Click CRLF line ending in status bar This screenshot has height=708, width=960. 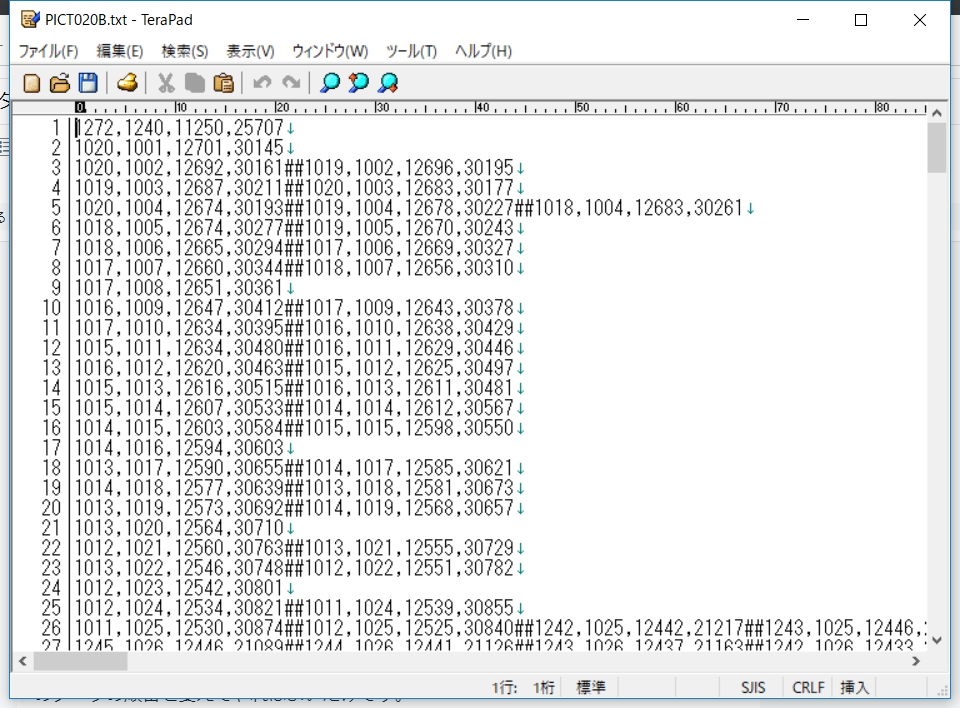tap(808, 687)
